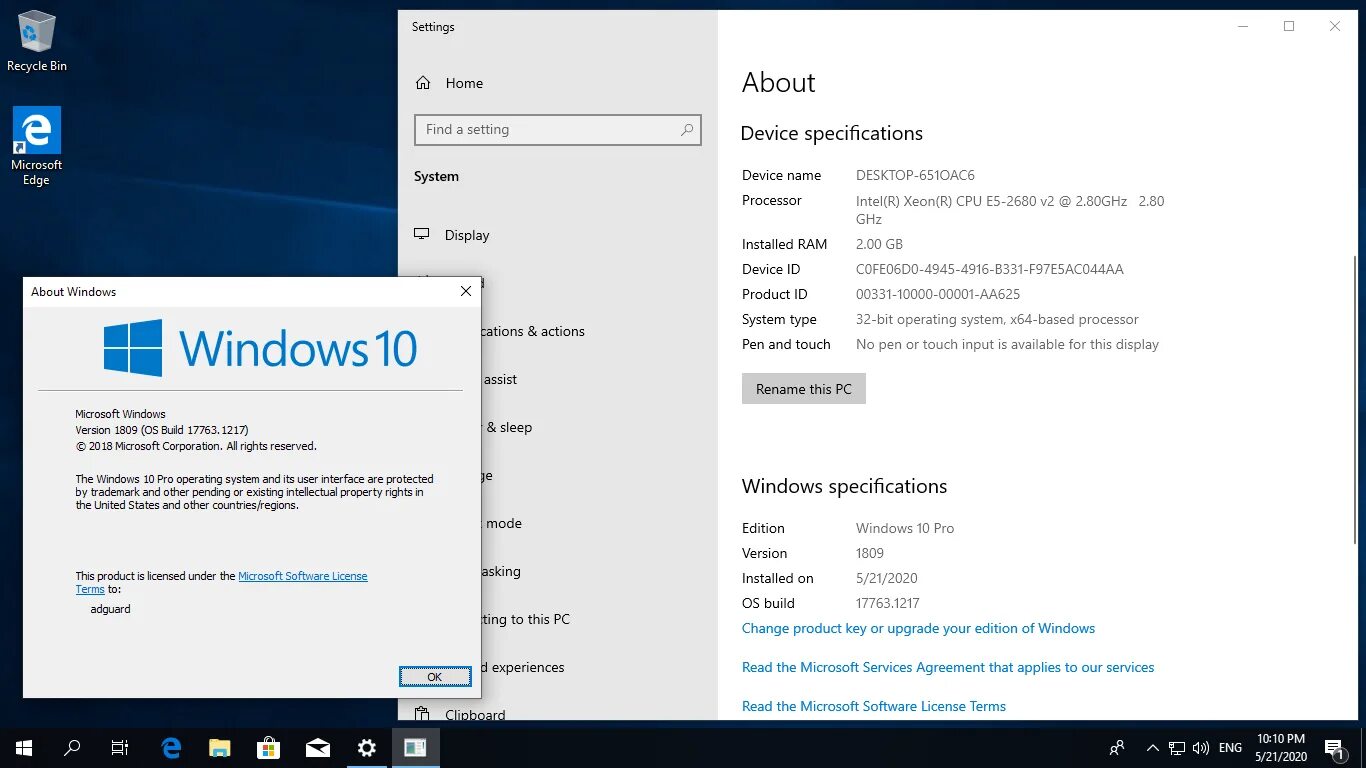
Task: Click the Find a setting search box
Action: pos(558,130)
